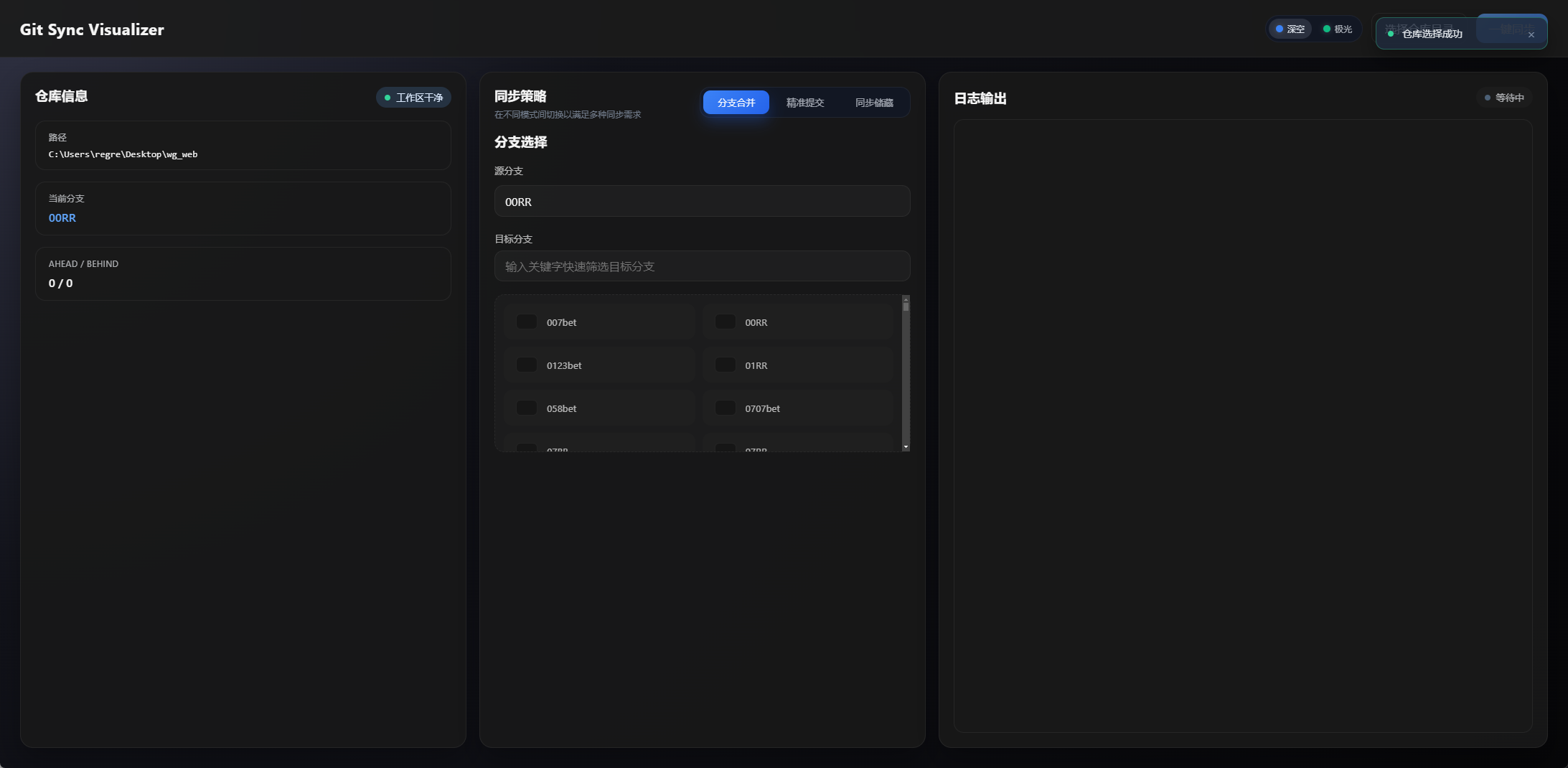Click the 仓库选择成功 toast message
This screenshot has height=768, width=1568.
[x=1432, y=34]
